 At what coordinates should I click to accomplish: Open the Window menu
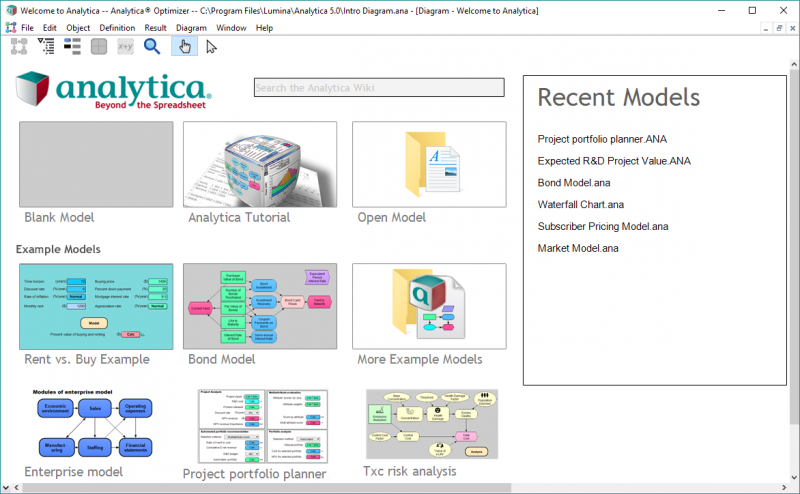231,28
